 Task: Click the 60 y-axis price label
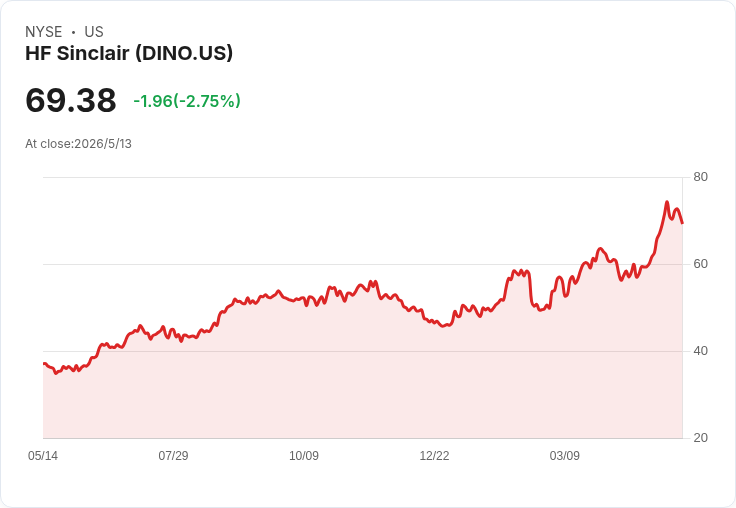[700, 264]
